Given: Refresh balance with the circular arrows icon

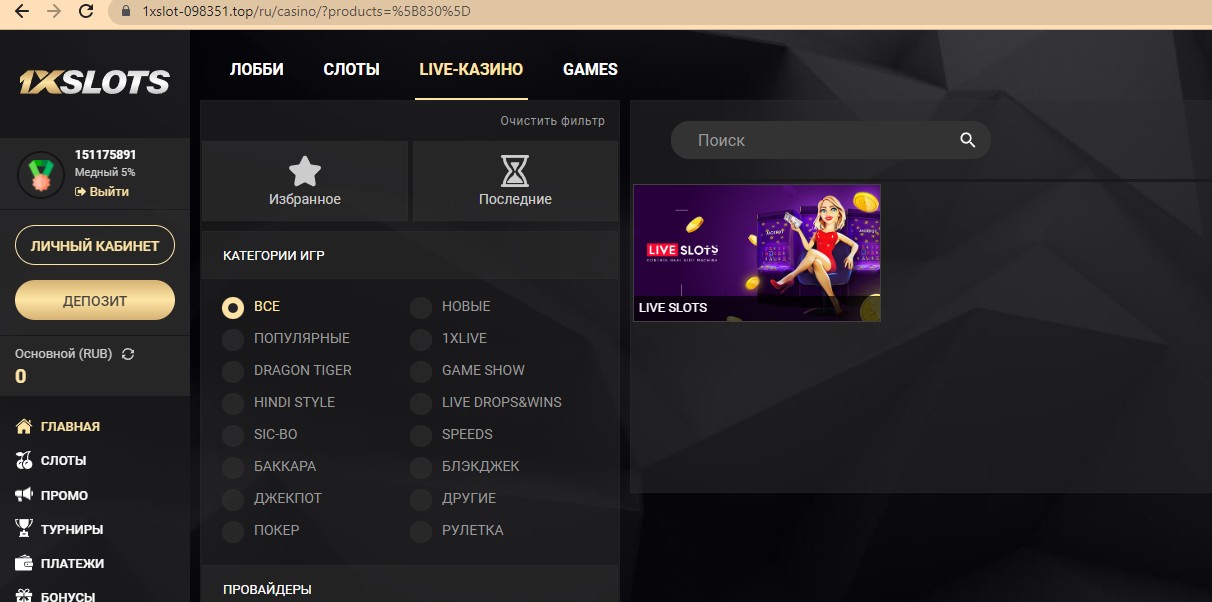Looking at the screenshot, I should tap(127, 354).
